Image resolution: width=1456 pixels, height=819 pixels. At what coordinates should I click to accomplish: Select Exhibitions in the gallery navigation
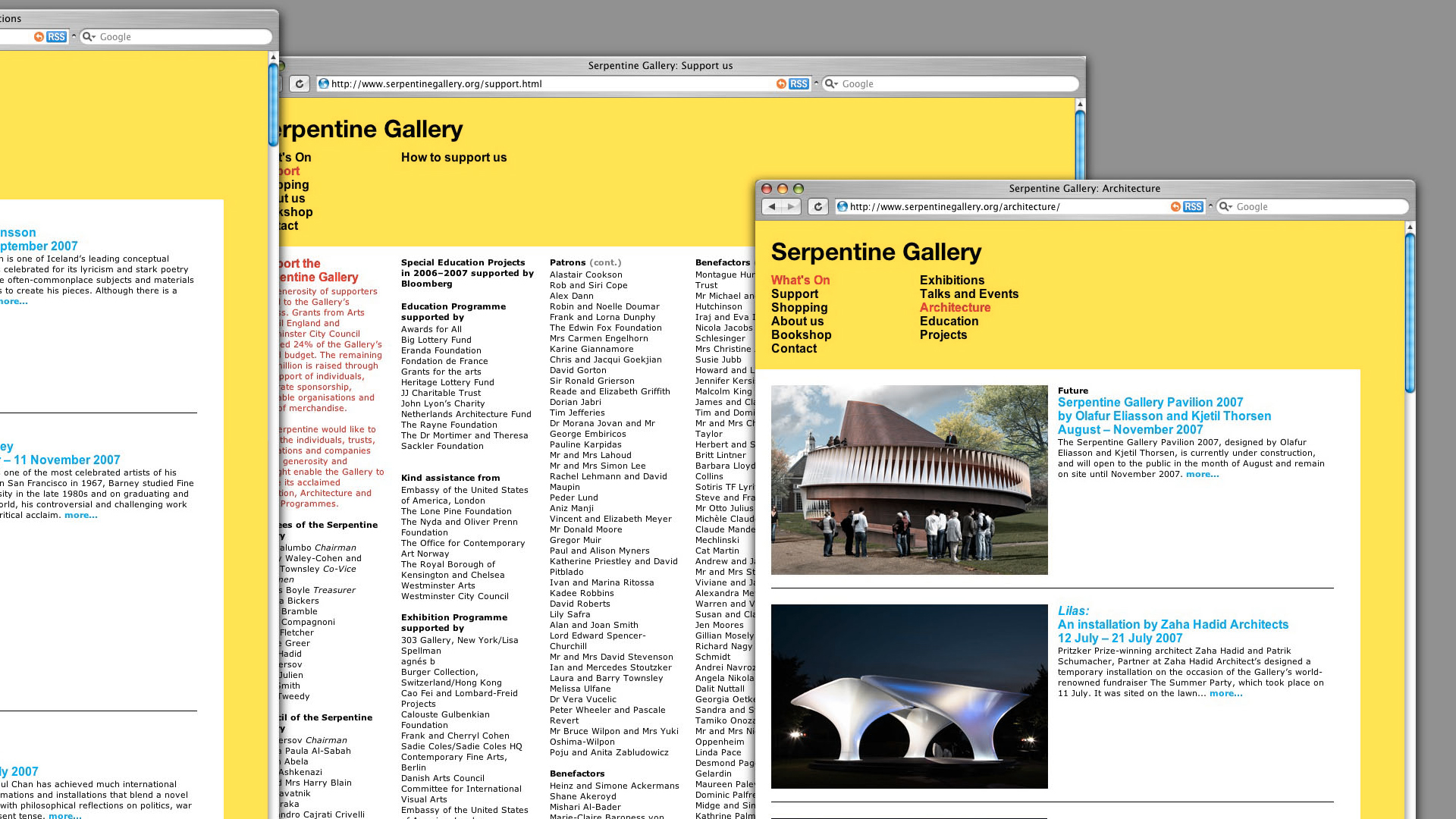952,281
